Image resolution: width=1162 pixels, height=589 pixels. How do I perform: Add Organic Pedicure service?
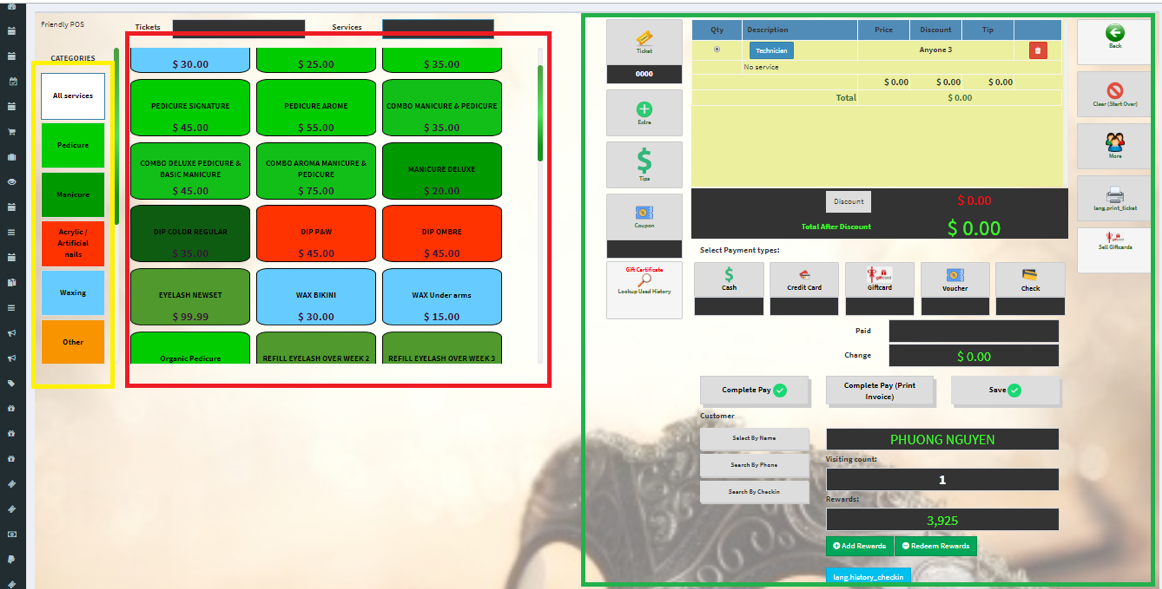(x=190, y=348)
